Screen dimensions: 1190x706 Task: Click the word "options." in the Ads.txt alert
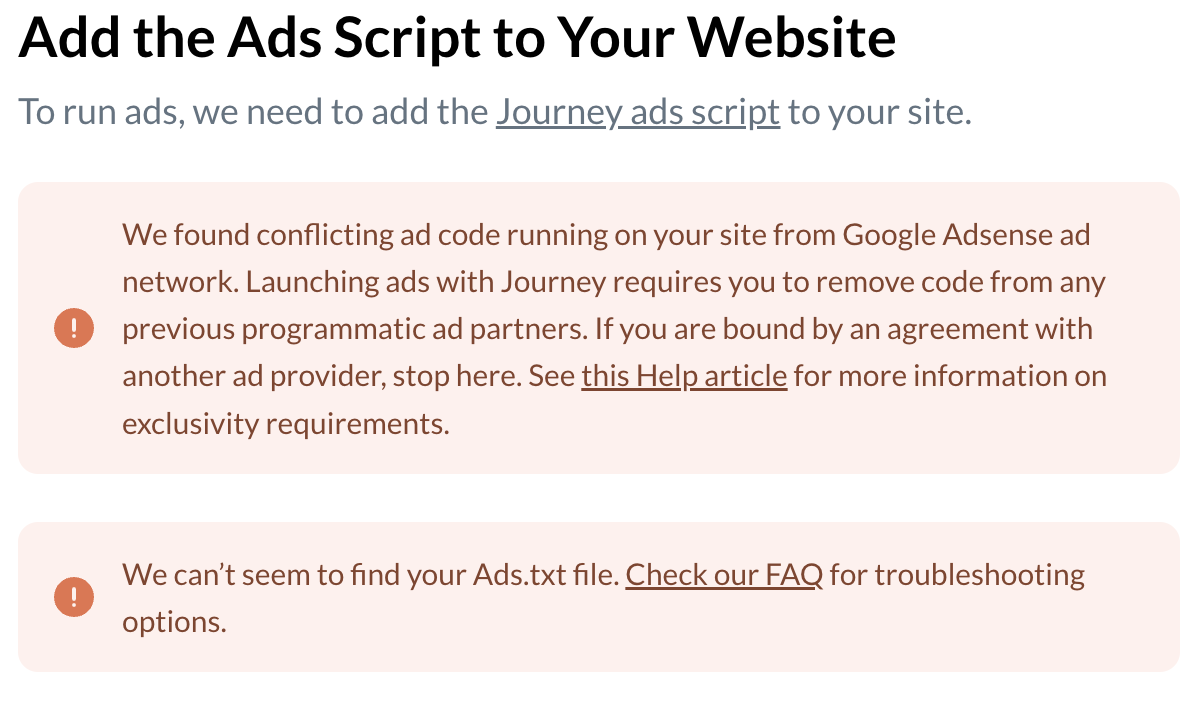coord(174,622)
